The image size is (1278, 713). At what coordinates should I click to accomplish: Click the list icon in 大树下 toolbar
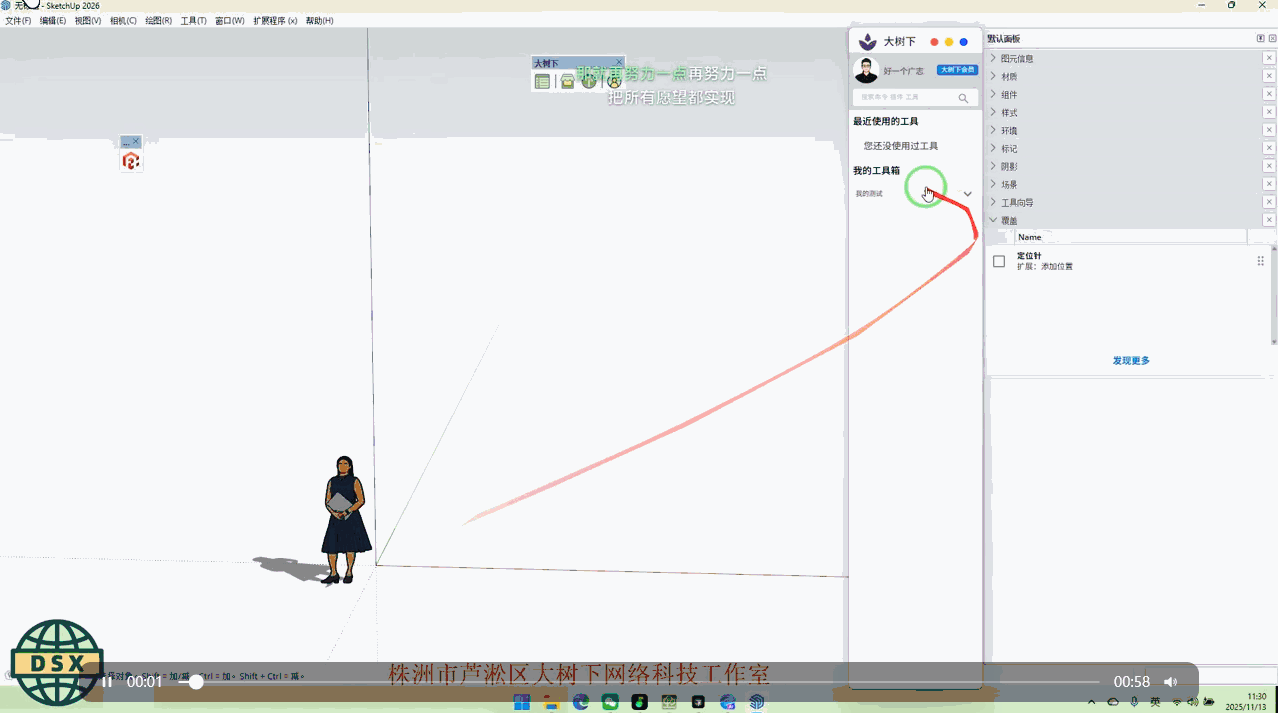pyautogui.click(x=542, y=82)
